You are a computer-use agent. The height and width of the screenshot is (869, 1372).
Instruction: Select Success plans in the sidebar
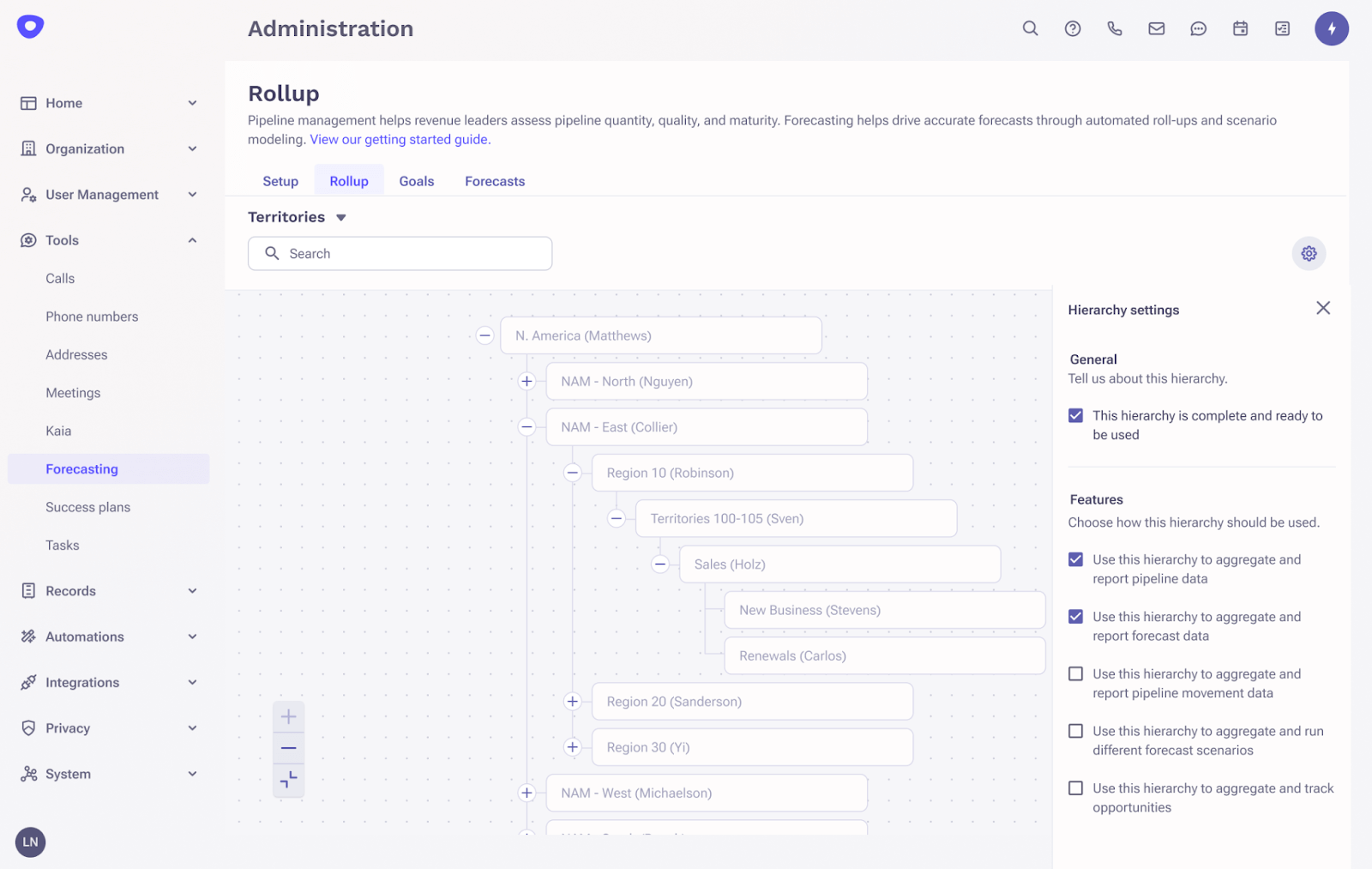tap(87, 507)
